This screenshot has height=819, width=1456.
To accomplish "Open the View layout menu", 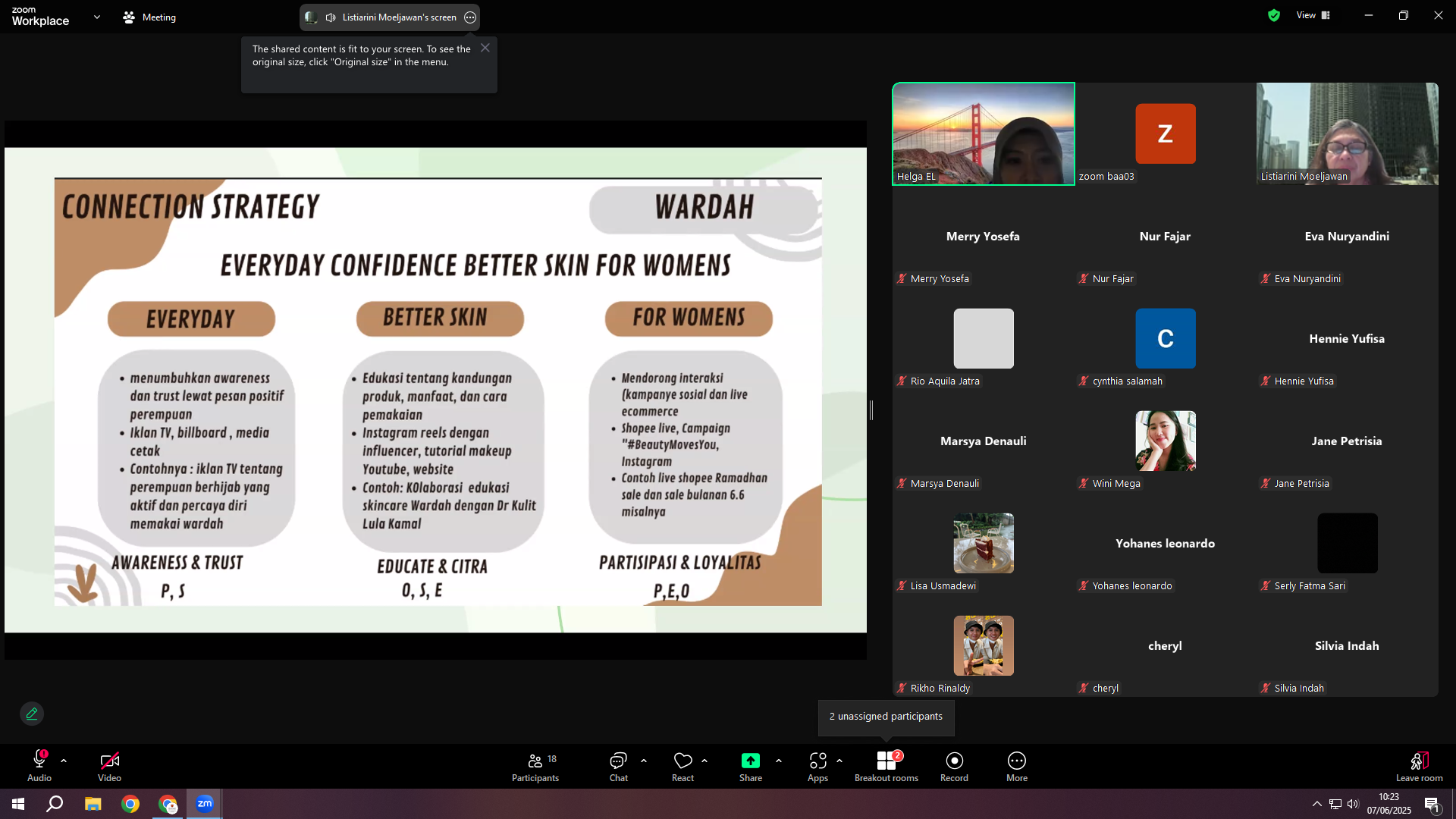I will pyautogui.click(x=1313, y=15).
